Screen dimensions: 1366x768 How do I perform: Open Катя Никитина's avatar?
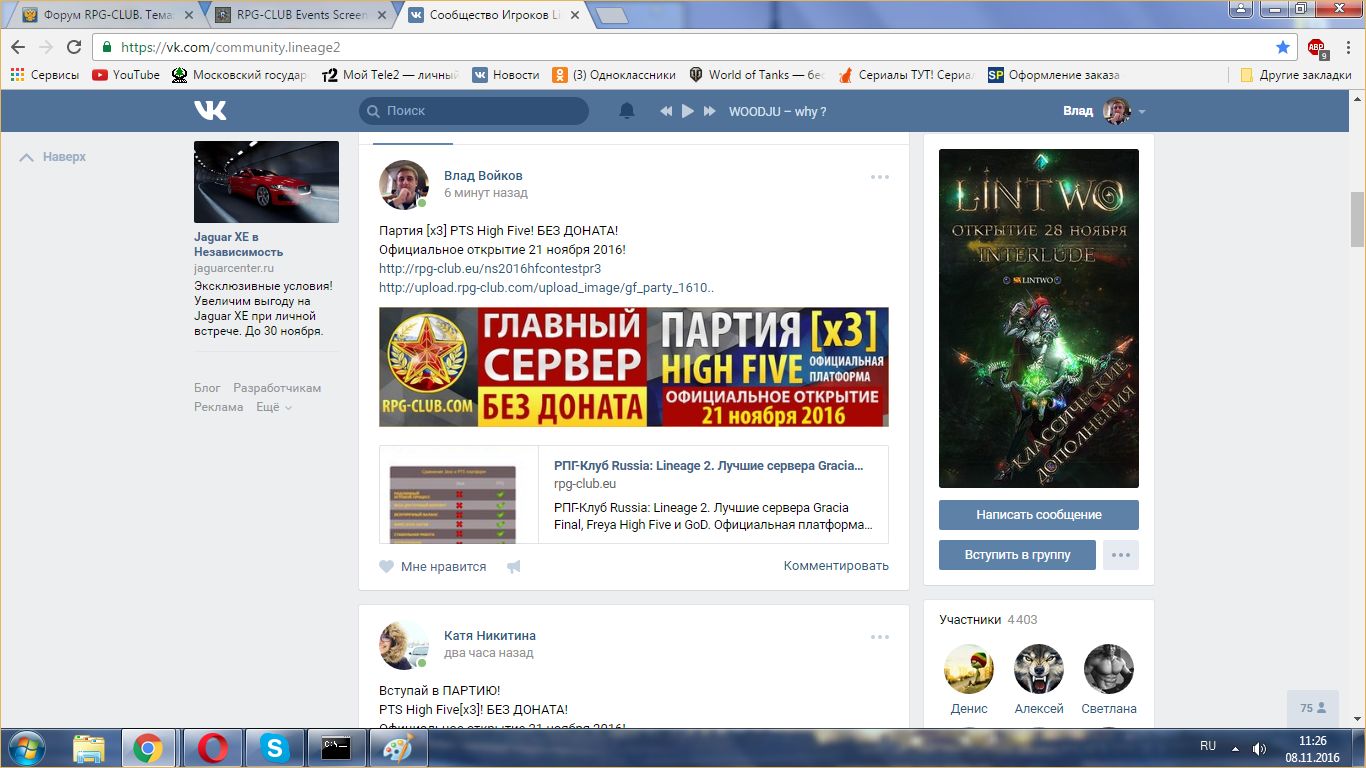point(404,644)
